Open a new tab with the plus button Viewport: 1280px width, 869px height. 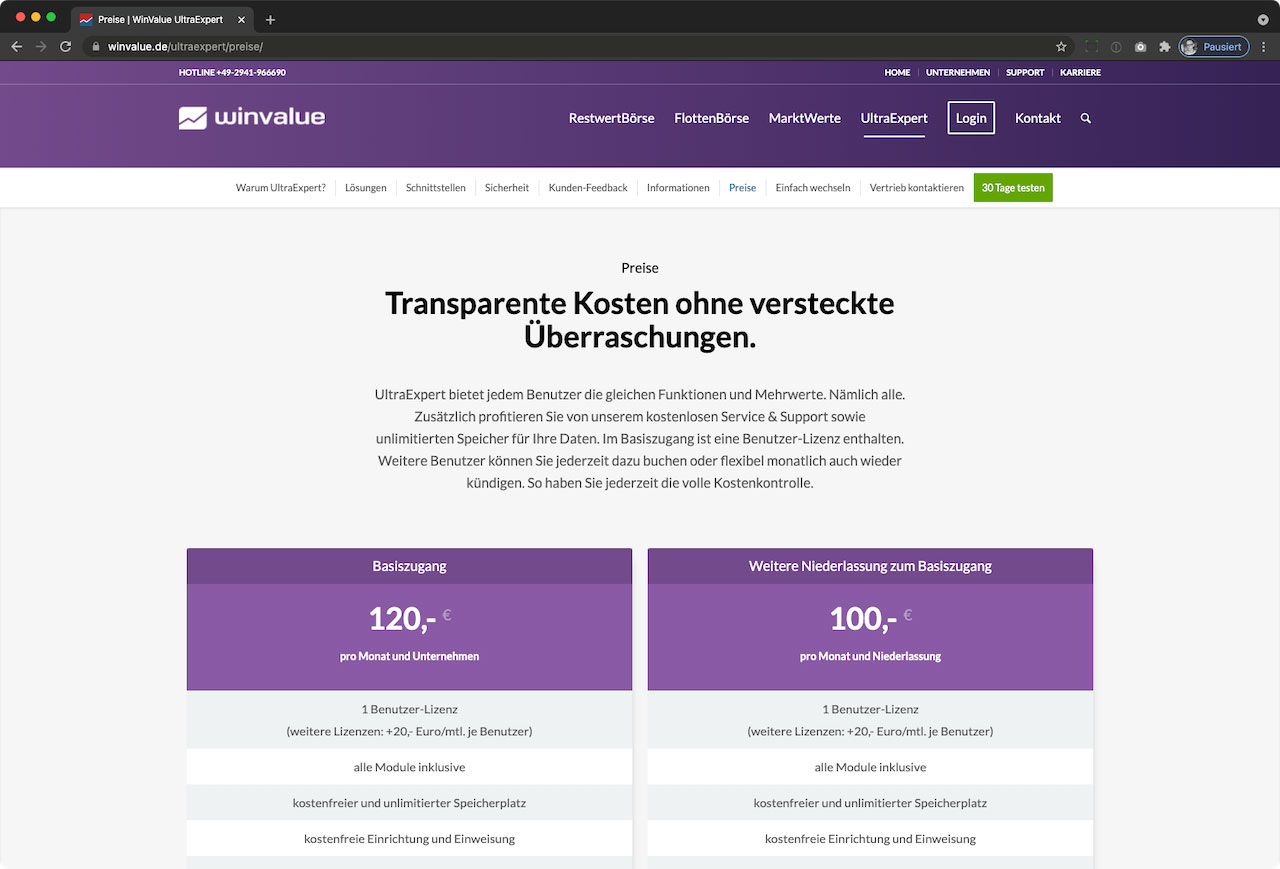coord(270,19)
